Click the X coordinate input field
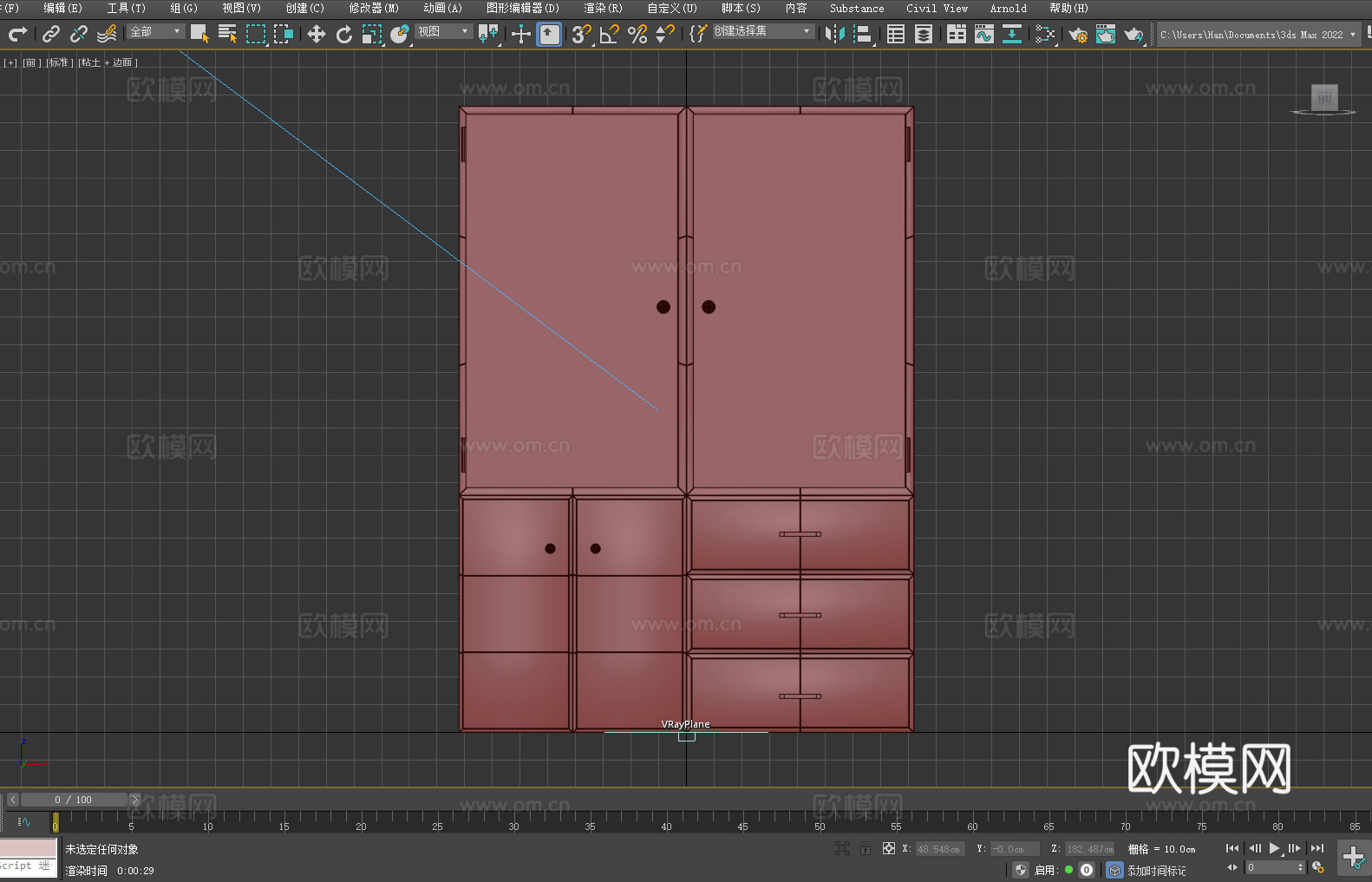Viewport: 1372px width, 882px height. (939, 849)
